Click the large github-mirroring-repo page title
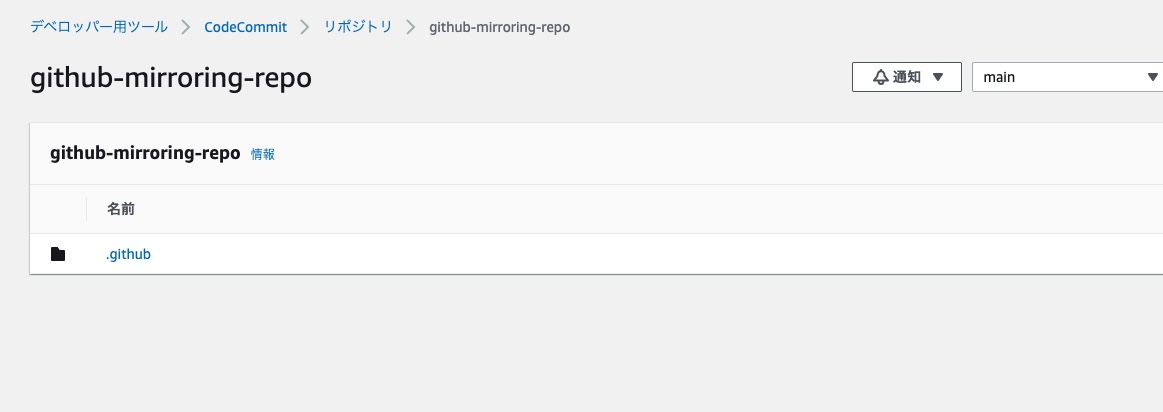Image resolution: width=1163 pixels, height=412 pixels. click(171, 78)
